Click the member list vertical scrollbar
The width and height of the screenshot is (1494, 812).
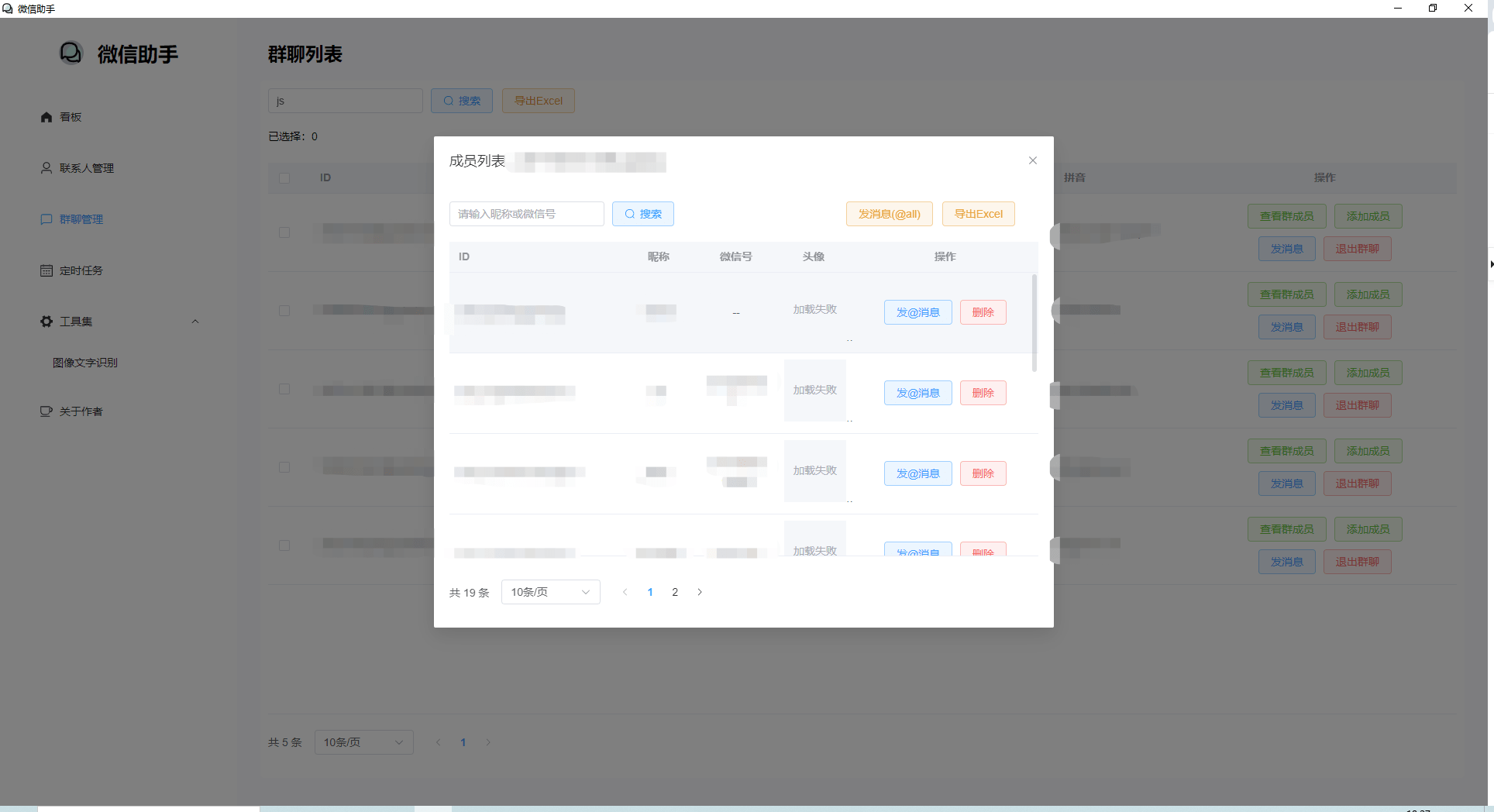1034,323
